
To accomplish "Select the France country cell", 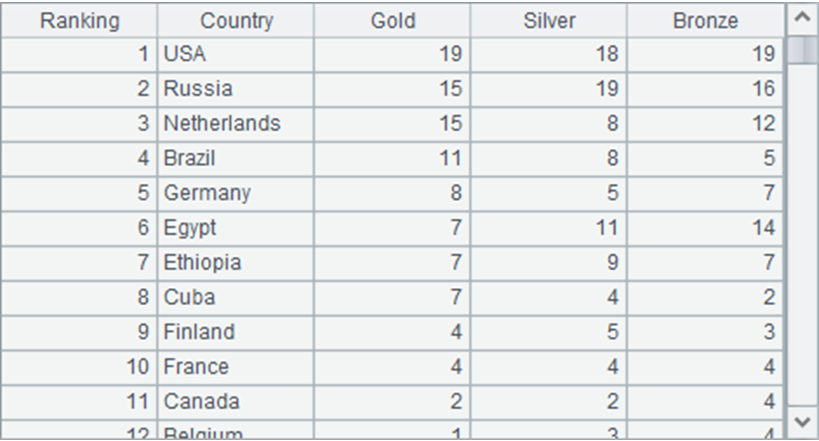I will [236, 367].
